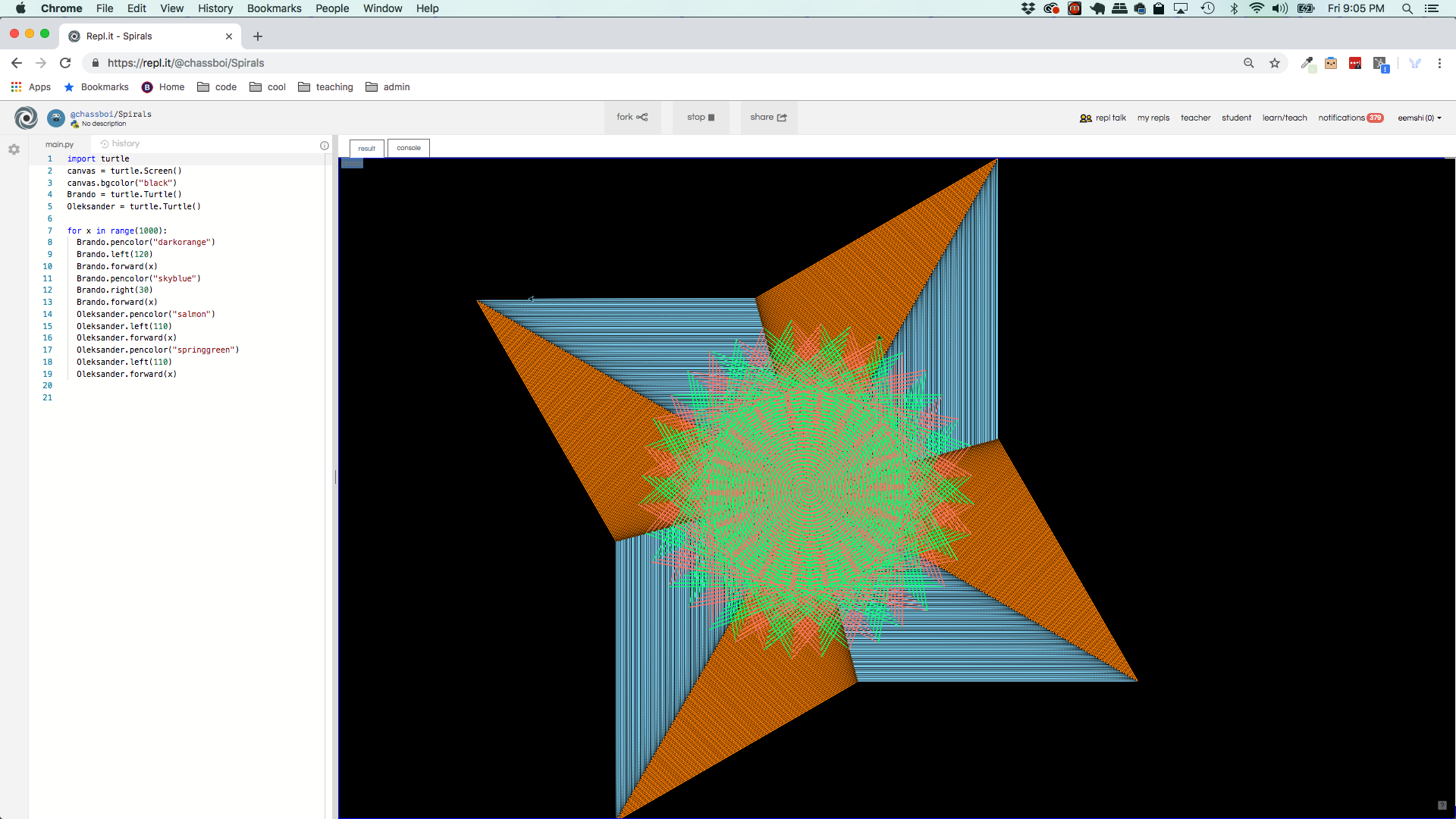Switch to the console tab
This screenshot has height=819, width=1456.
(409, 148)
